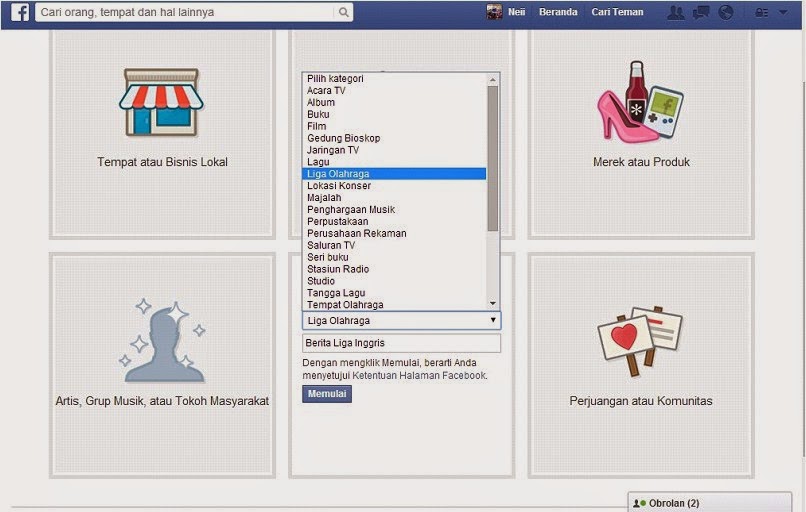Click the shoe and bottle product icon
The width and height of the screenshot is (806, 512).
coord(640,102)
